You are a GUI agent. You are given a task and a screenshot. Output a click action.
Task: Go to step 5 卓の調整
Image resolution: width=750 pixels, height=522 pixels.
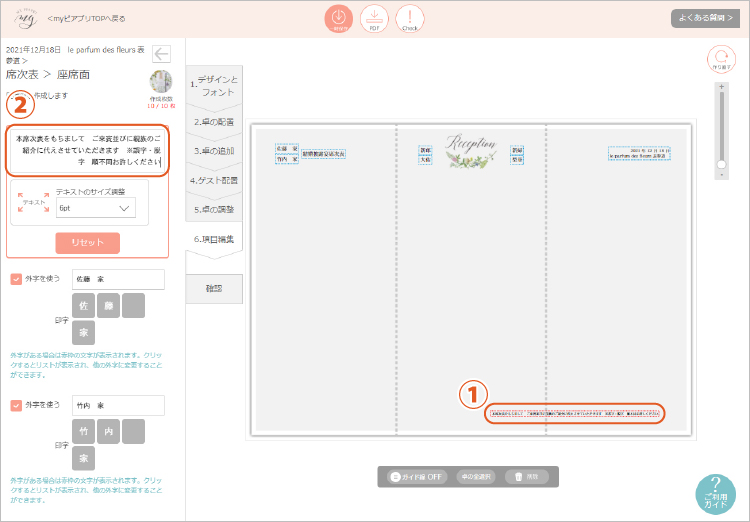click(x=215, y=210)
